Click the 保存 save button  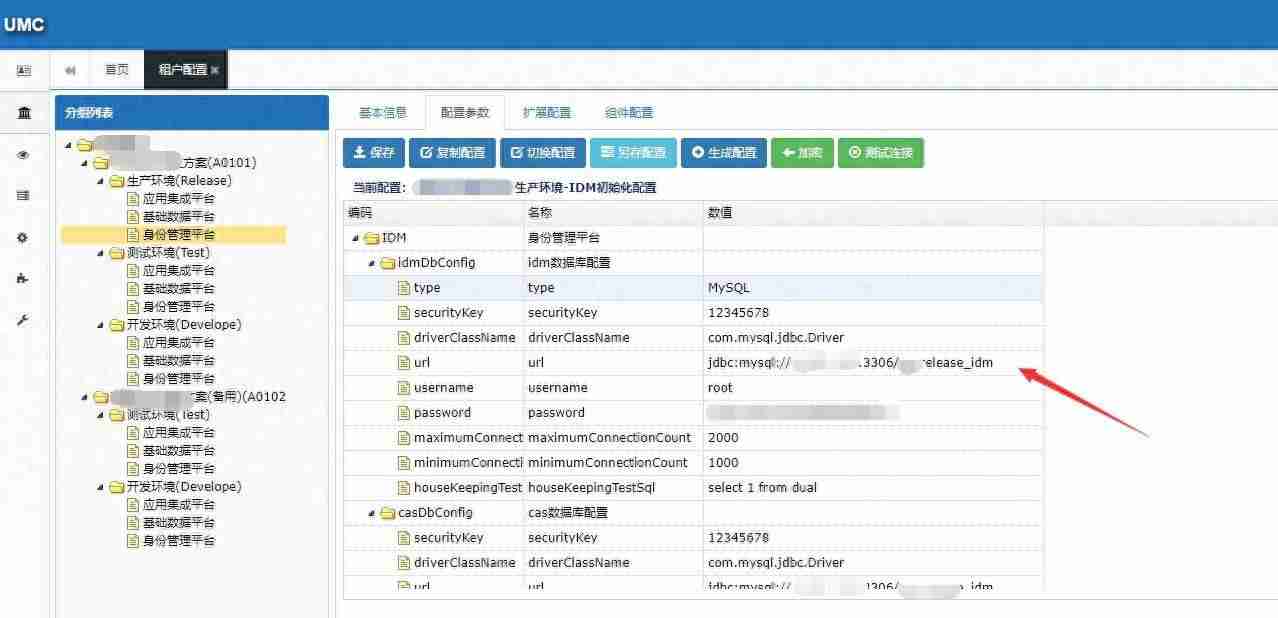coord(374,153)
